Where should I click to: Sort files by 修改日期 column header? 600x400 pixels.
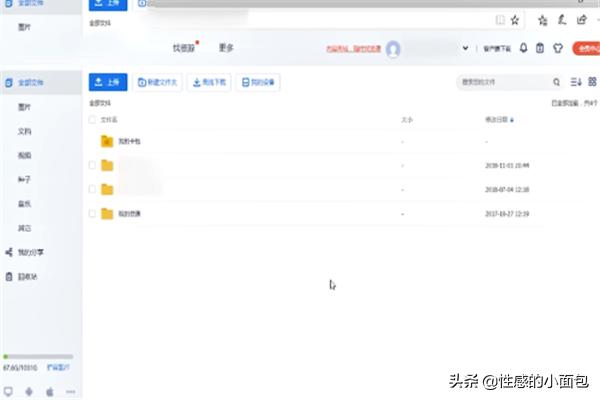click(x=499, y=120)
